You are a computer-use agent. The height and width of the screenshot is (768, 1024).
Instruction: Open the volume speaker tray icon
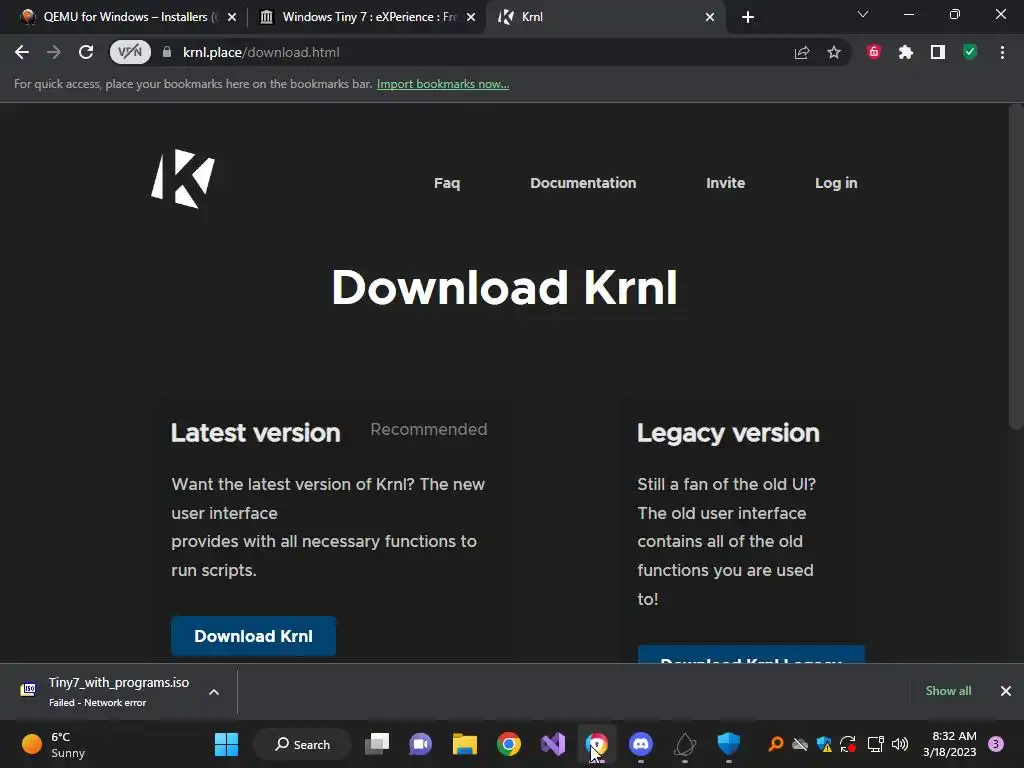900,744
